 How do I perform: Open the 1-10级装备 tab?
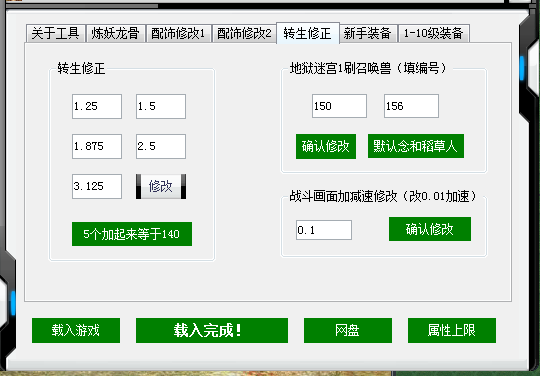coord(434,33)
